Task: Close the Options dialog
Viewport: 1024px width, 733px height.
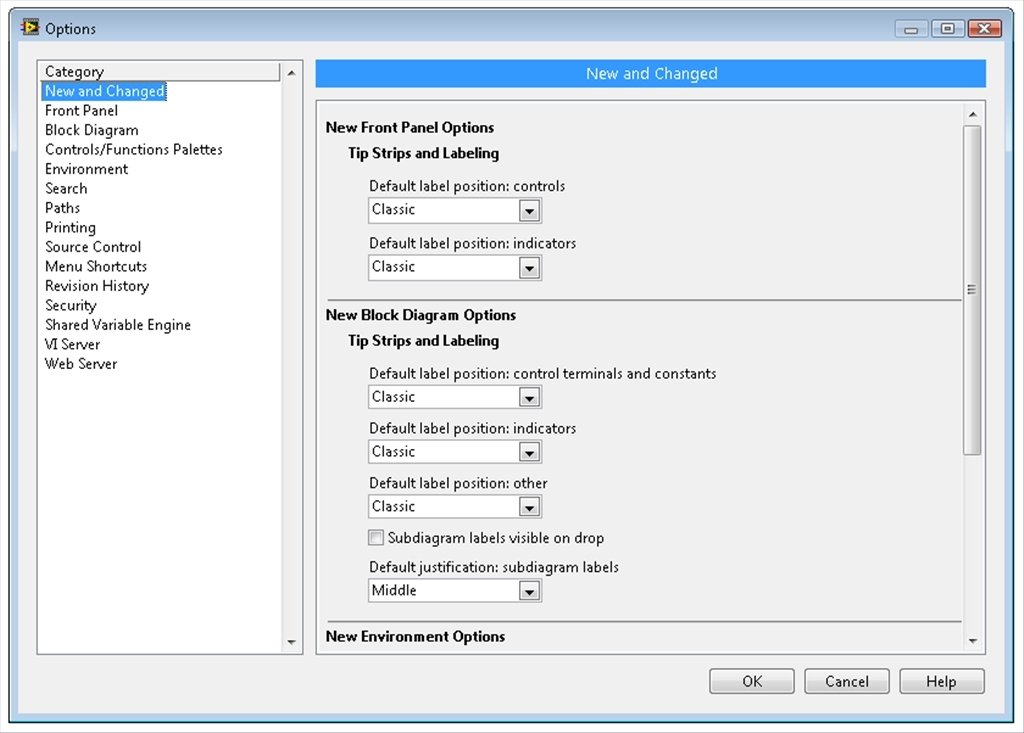Action: coord(984,29)
